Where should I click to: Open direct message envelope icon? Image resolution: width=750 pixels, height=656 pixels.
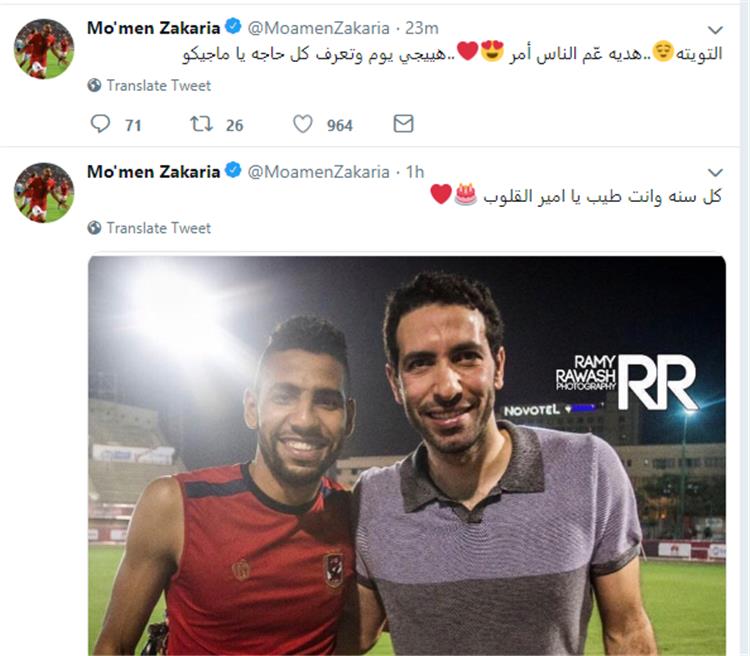[x=403, y=123]
